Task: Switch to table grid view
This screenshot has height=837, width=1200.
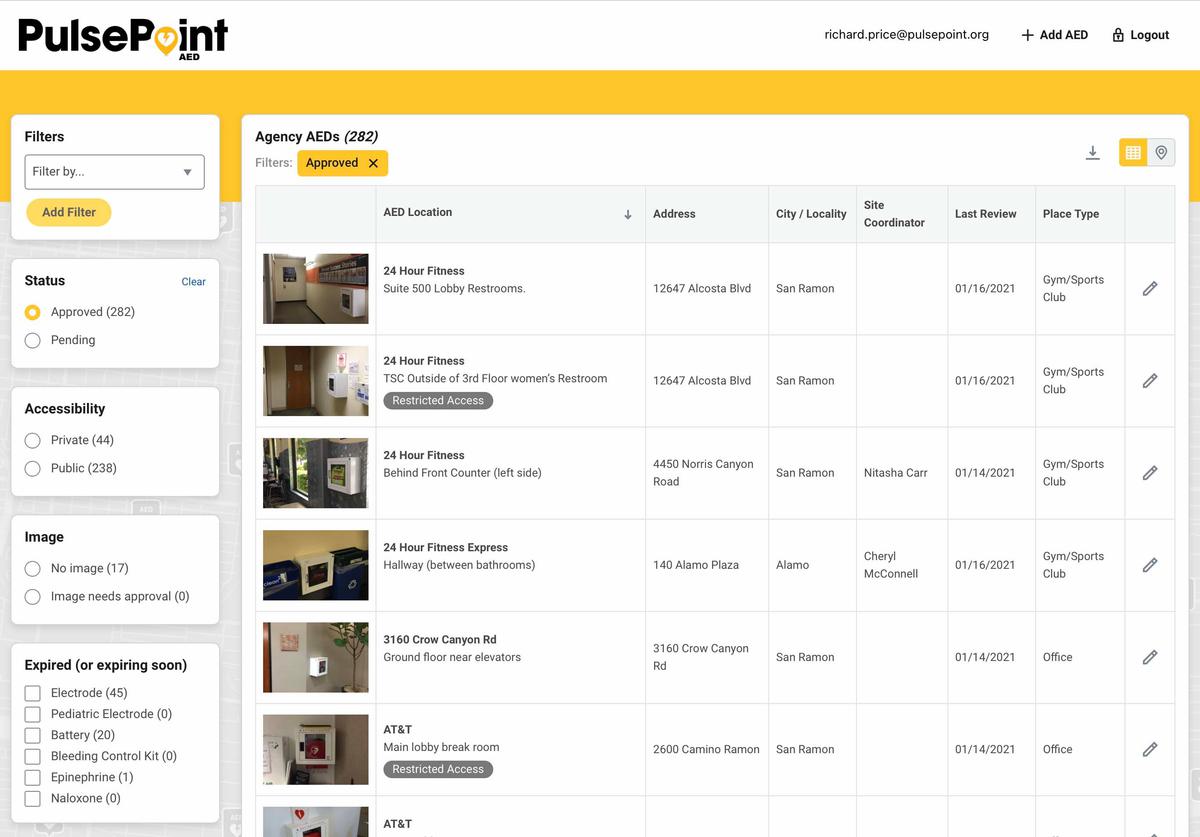Action: pos(1133,153)
